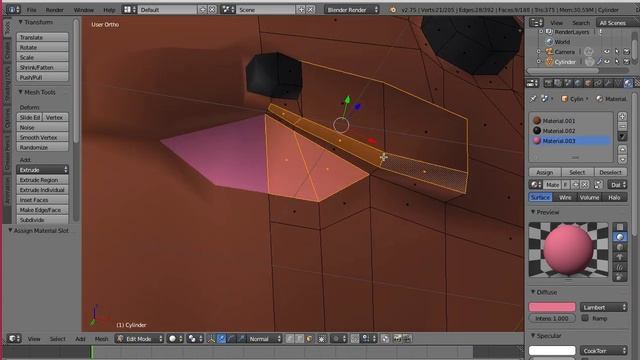Click the 3D manipulator toggle icon
The image size is (640, 360).
[211, 339]
